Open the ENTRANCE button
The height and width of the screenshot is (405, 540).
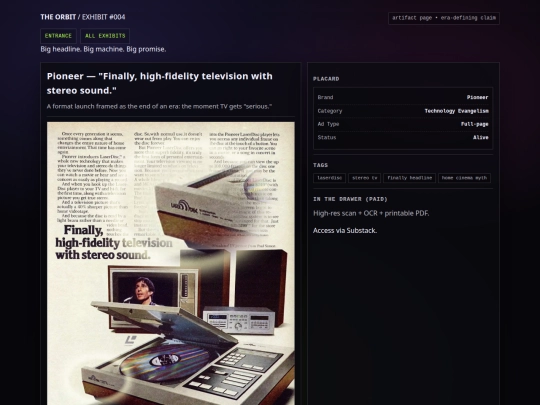click(x=58, y=36)
